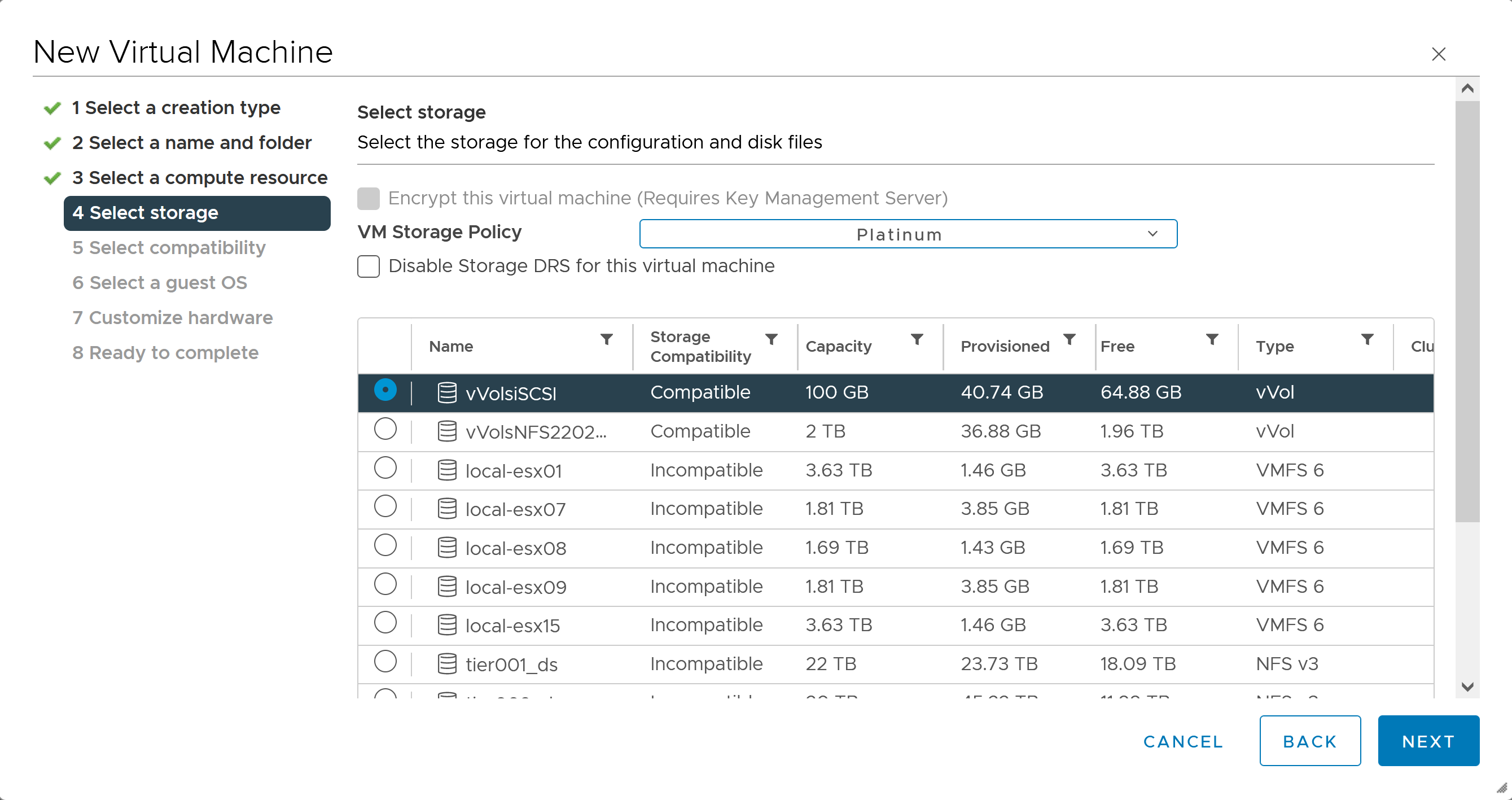This screenshot has width=1512, height=800.
Task: Go to step 1 Select a creation type
Action: coord(176,107)
